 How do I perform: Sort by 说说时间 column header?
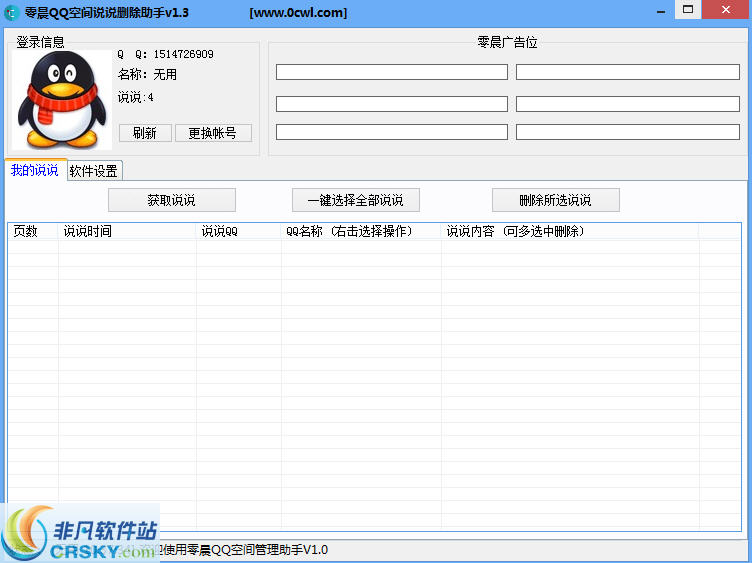click(x=127, y=231)
